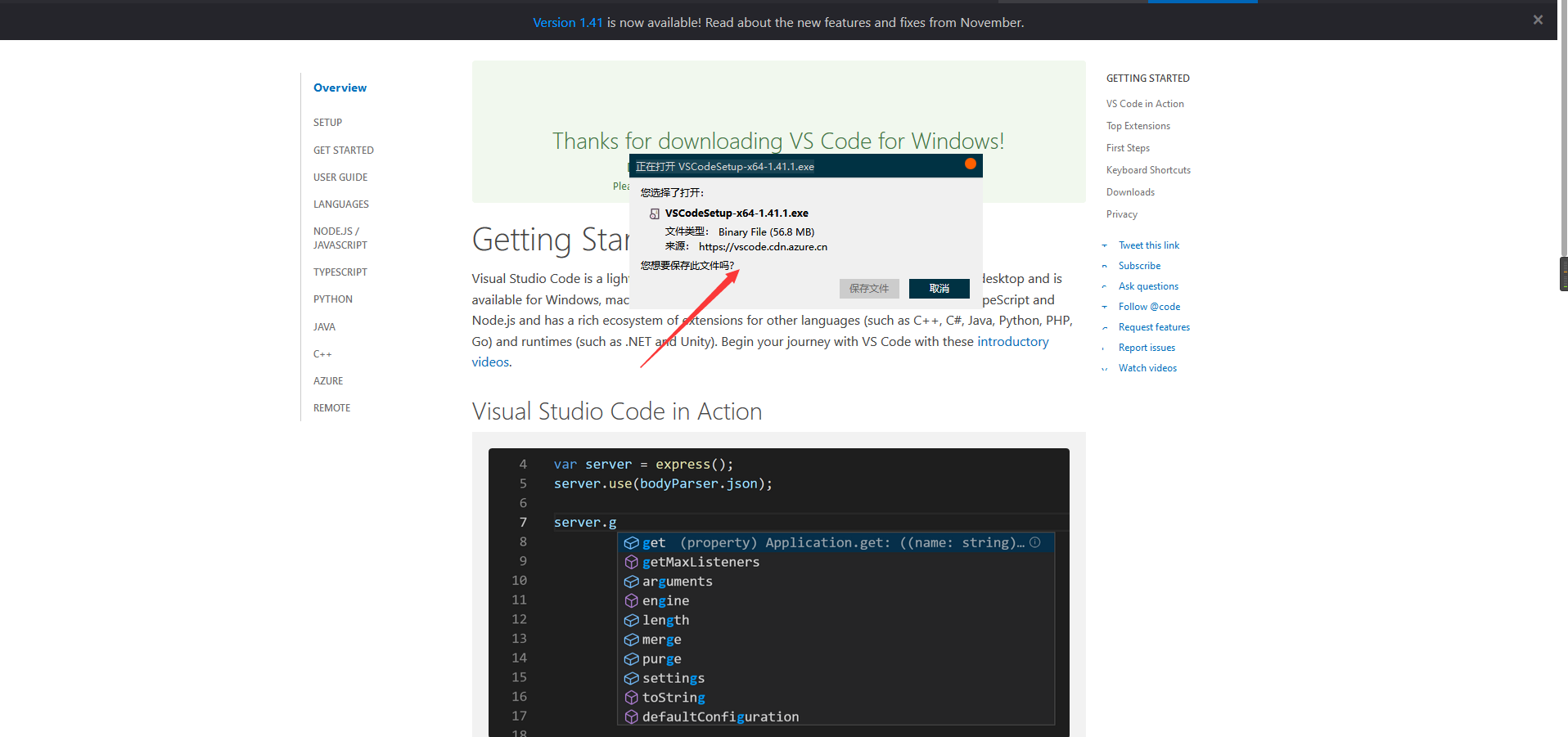Select 'get' suggestion in autocomplete list
This screenshot has width=1568, height=737.
pyautogui.click(x=836, y=542)
